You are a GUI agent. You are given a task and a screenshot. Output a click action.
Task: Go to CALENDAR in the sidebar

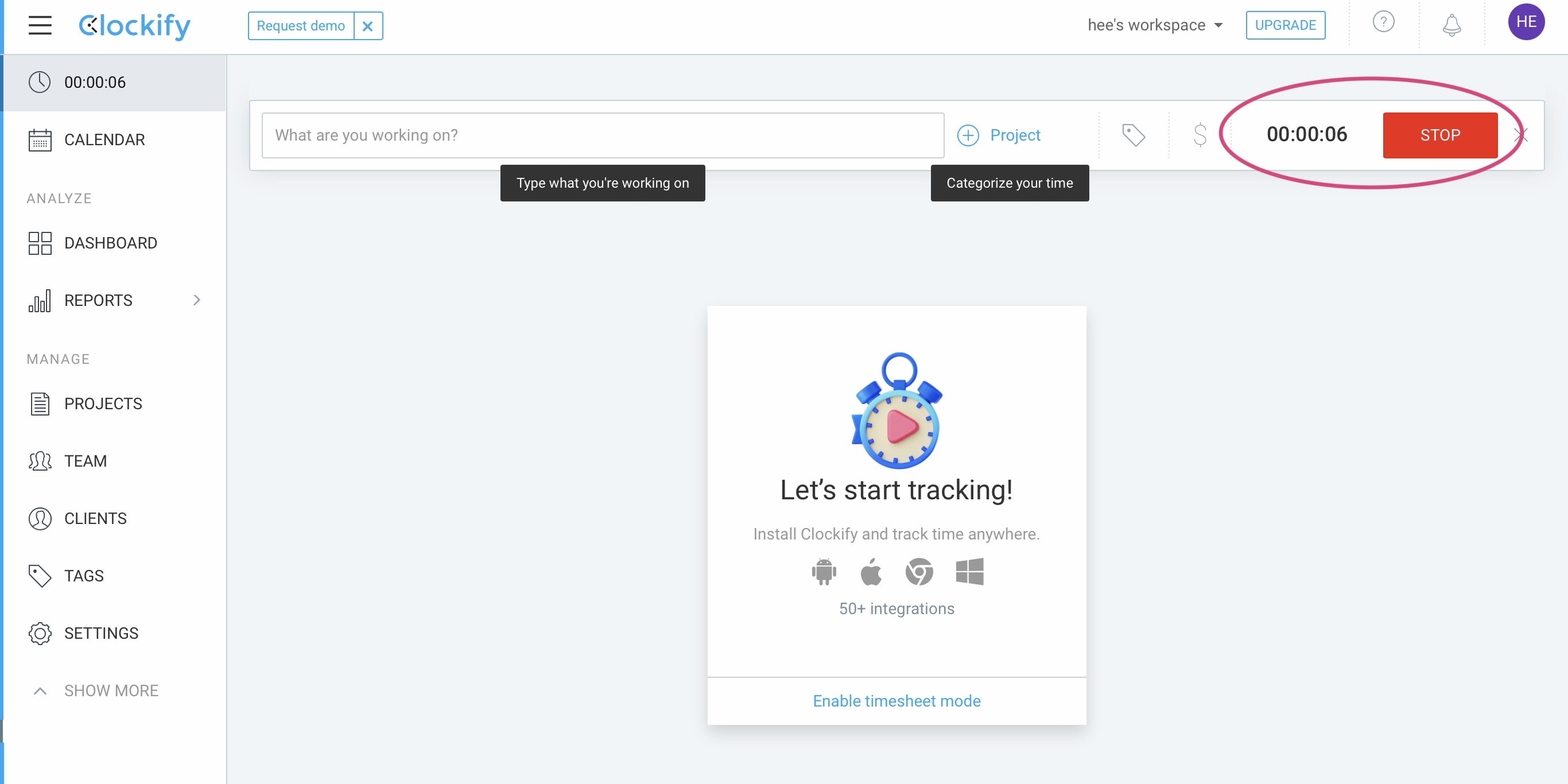(x=114, y=139)
